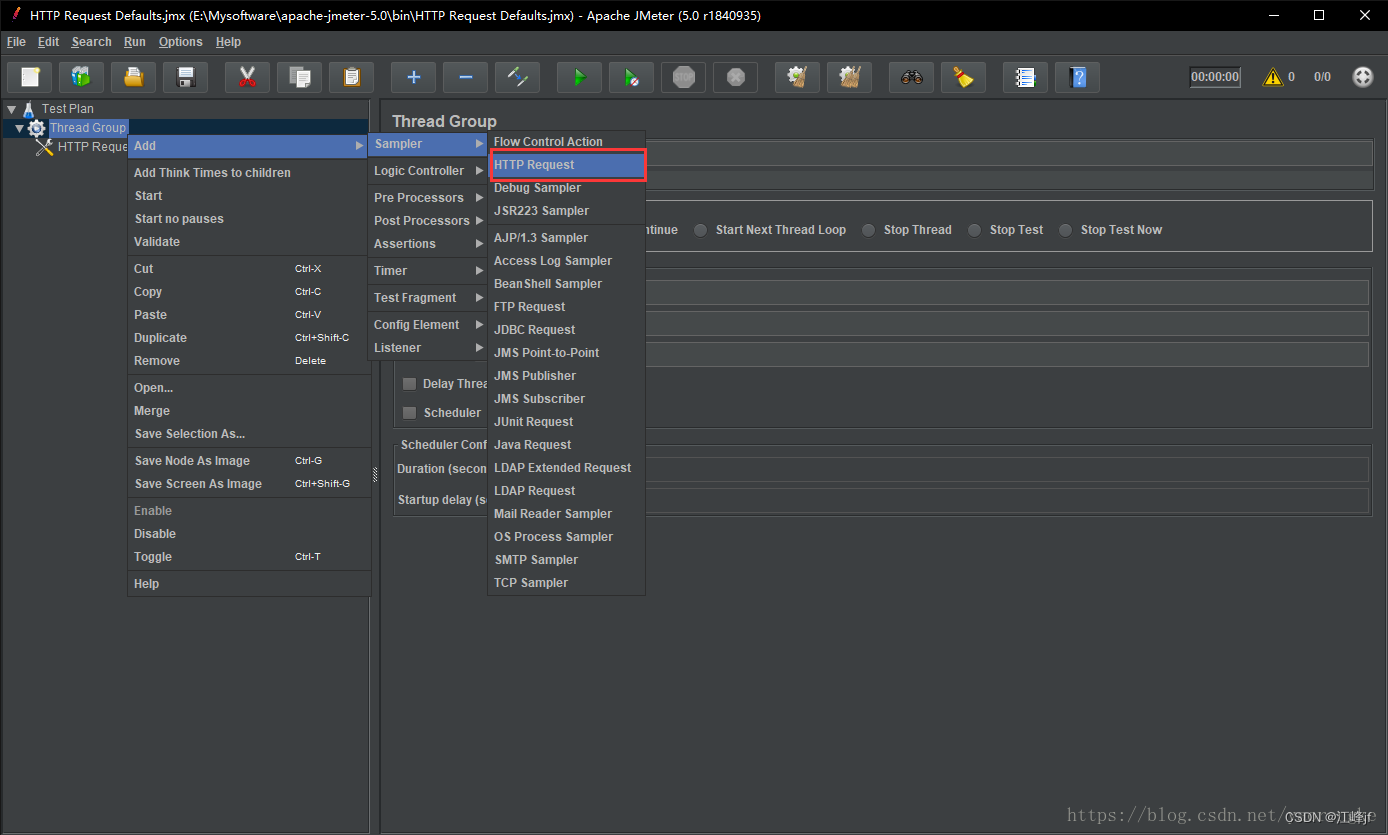This screenshot has height=835, width=1388.
Task: Open Search with the binoculars icon
Action: click(911, 77)
